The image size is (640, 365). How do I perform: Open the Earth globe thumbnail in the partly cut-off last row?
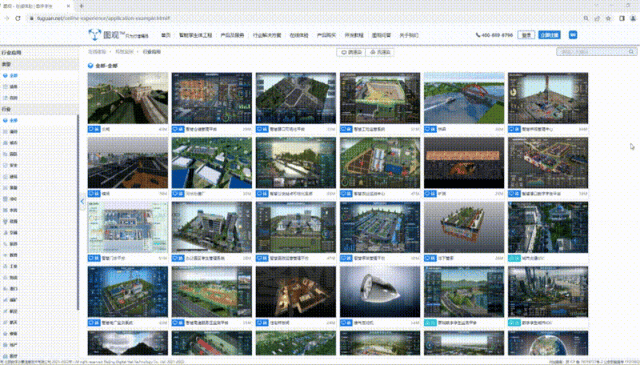coord(548,343)
